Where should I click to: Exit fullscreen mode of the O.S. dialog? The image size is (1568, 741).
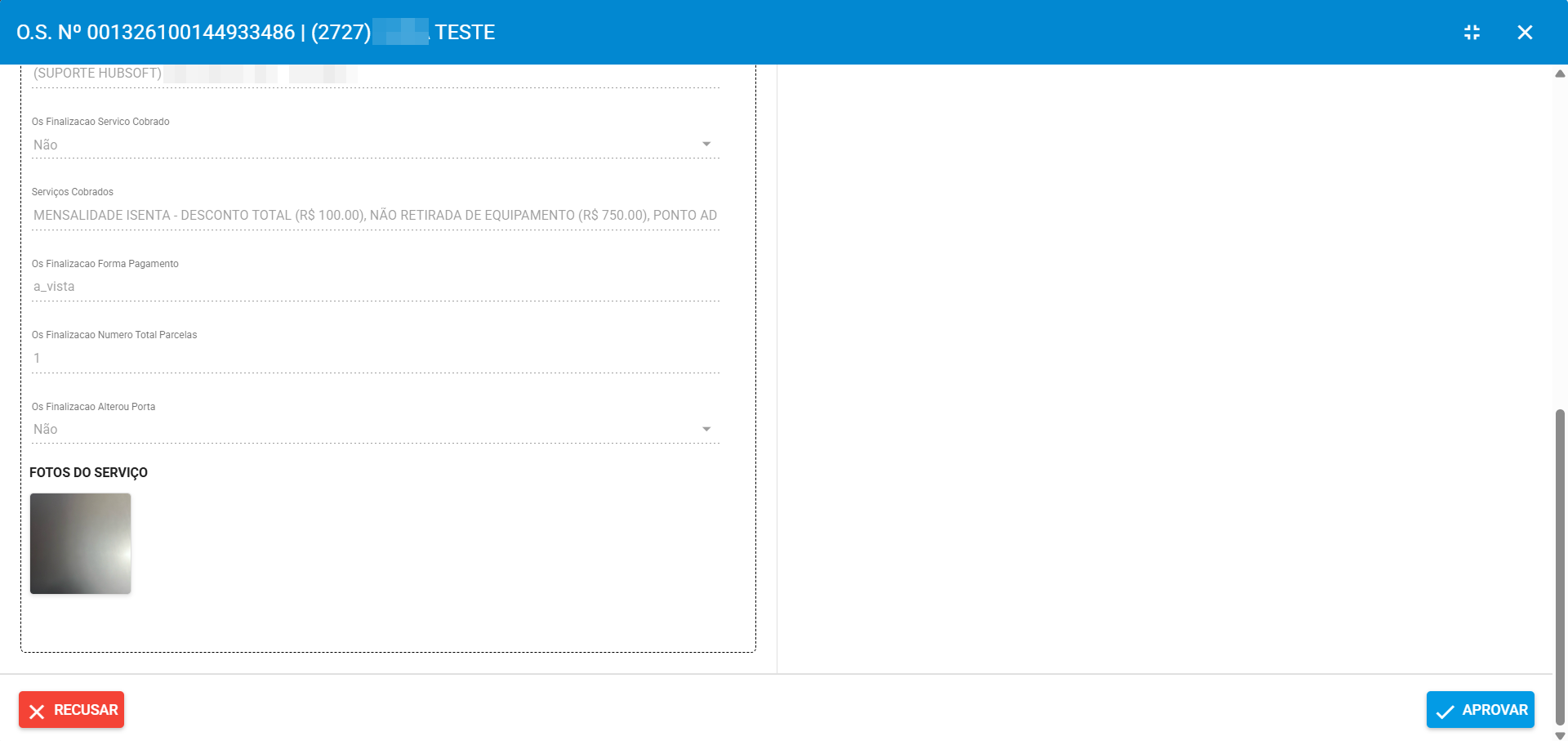1472,32
